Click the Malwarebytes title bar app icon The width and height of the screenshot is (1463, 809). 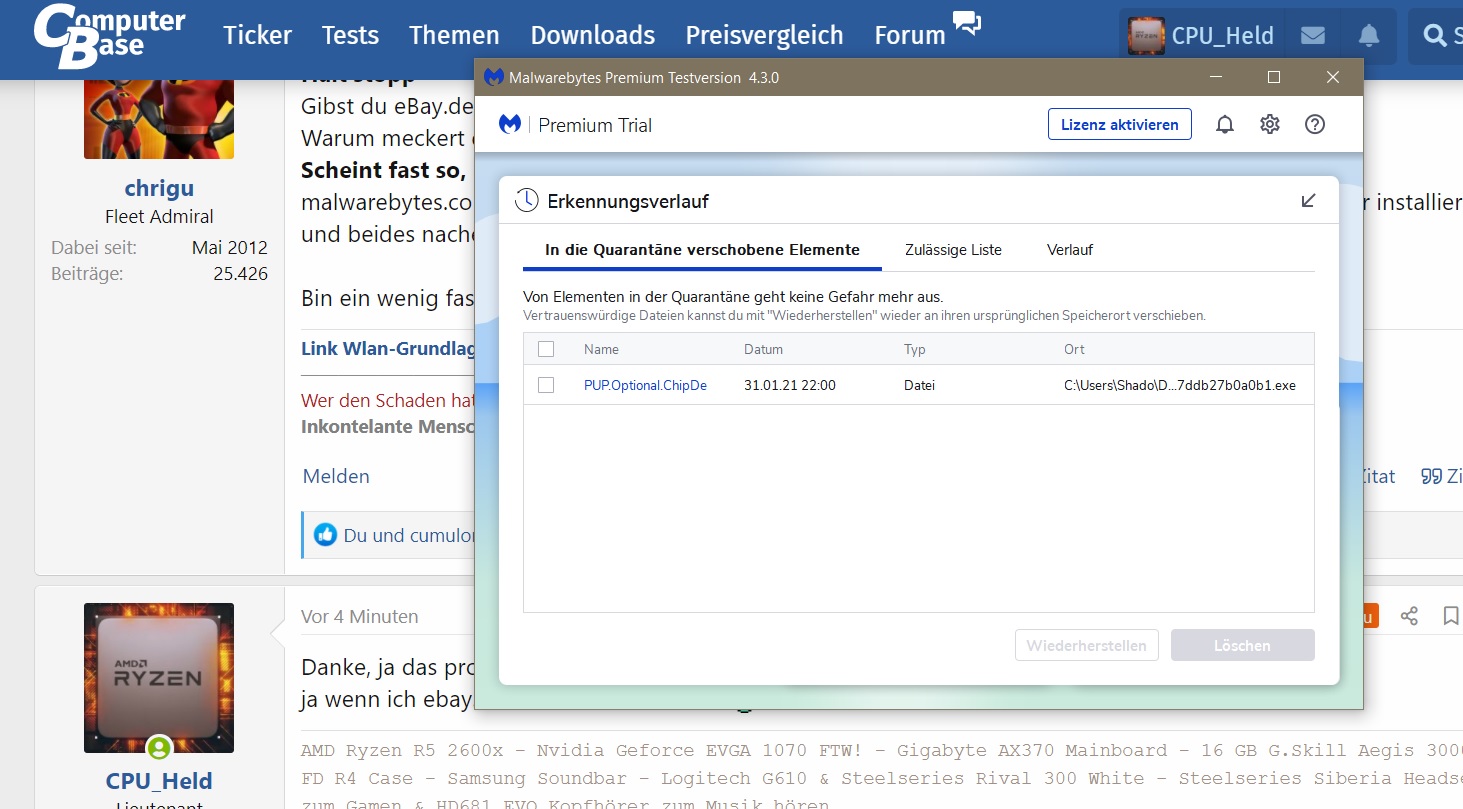[493, 77]
